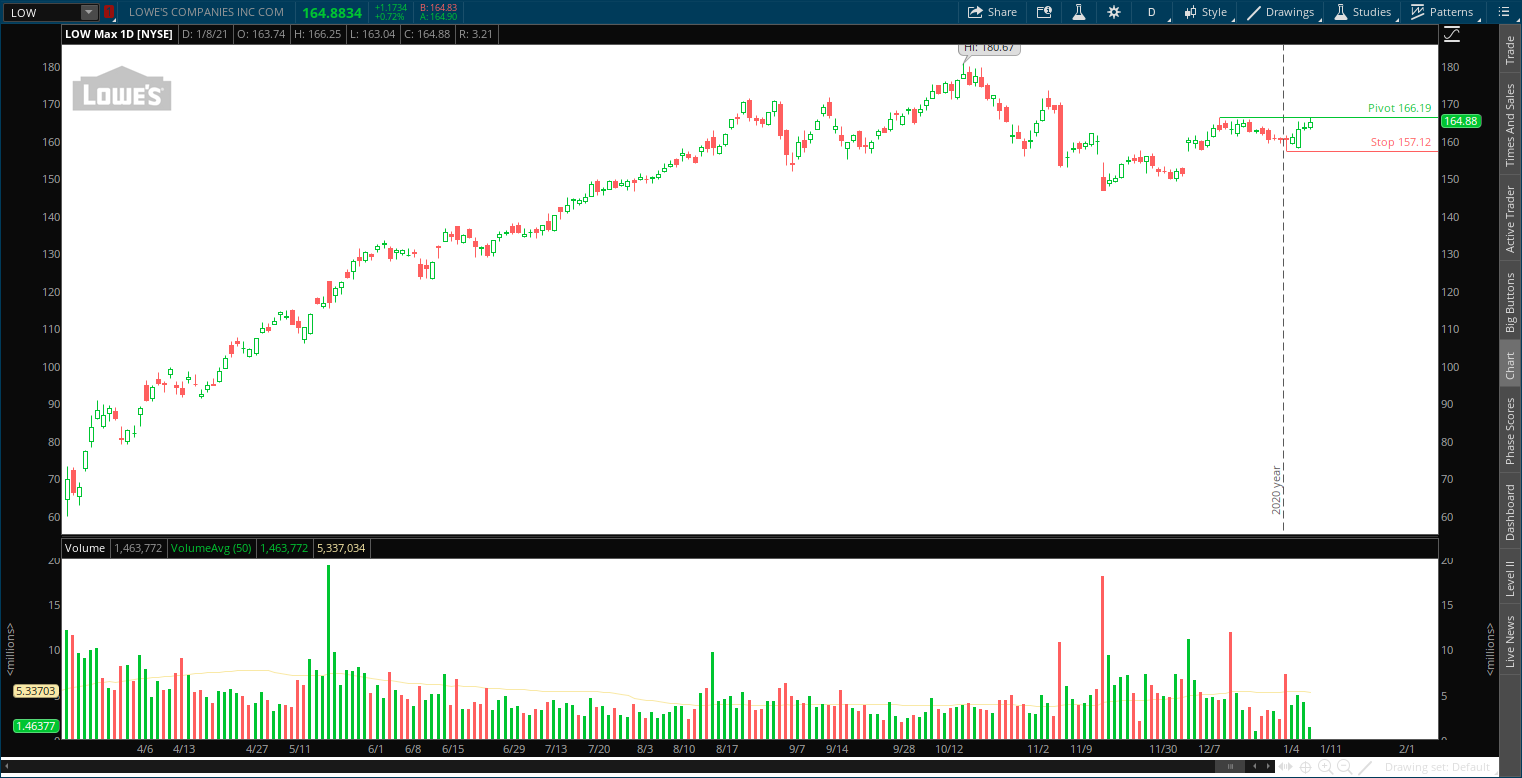Click the LOWE'S COMPANIES INC COM name
Viewport: 1522px width, 778px height.
pos(206,12)
